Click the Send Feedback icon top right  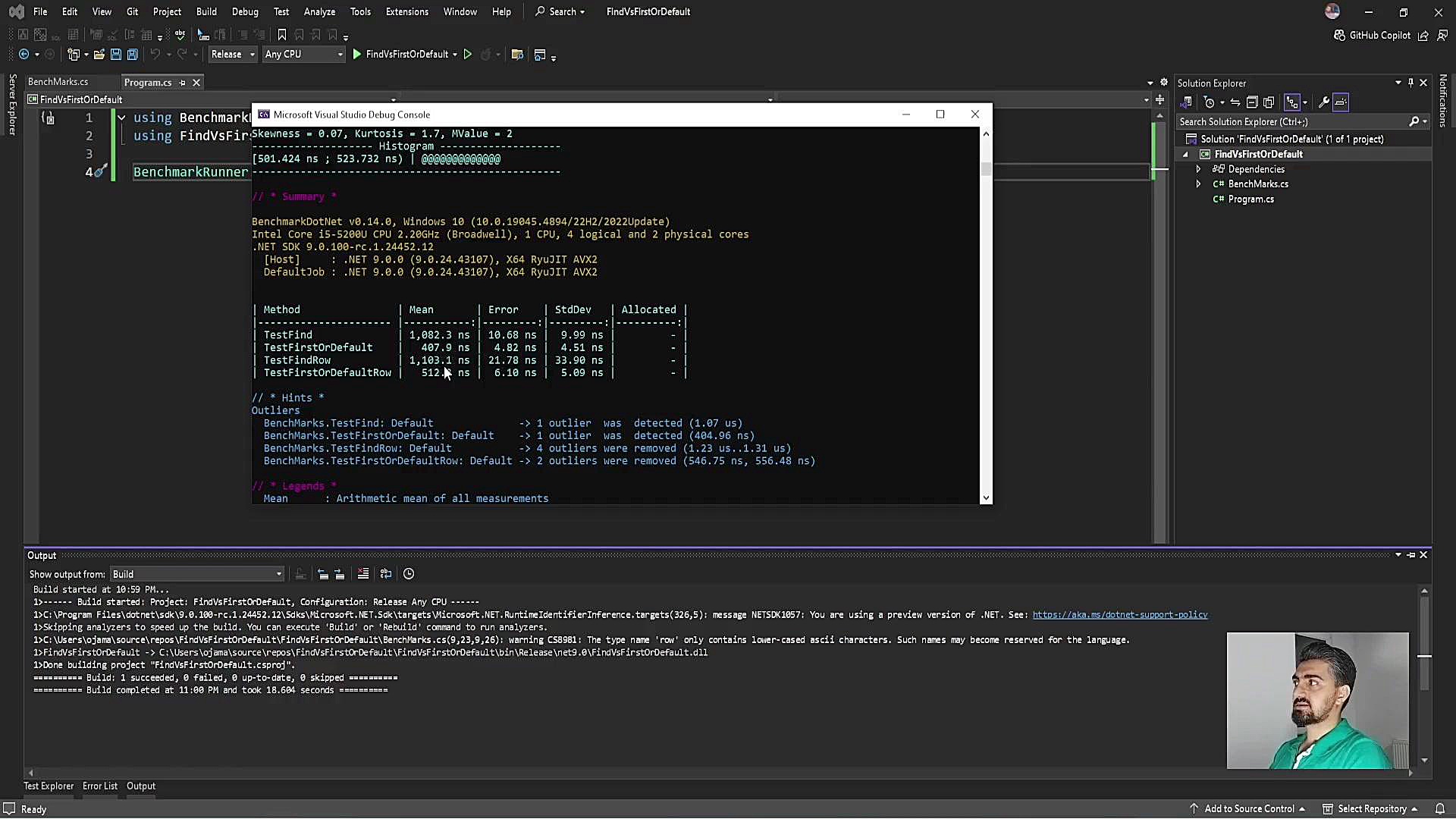1442,35
